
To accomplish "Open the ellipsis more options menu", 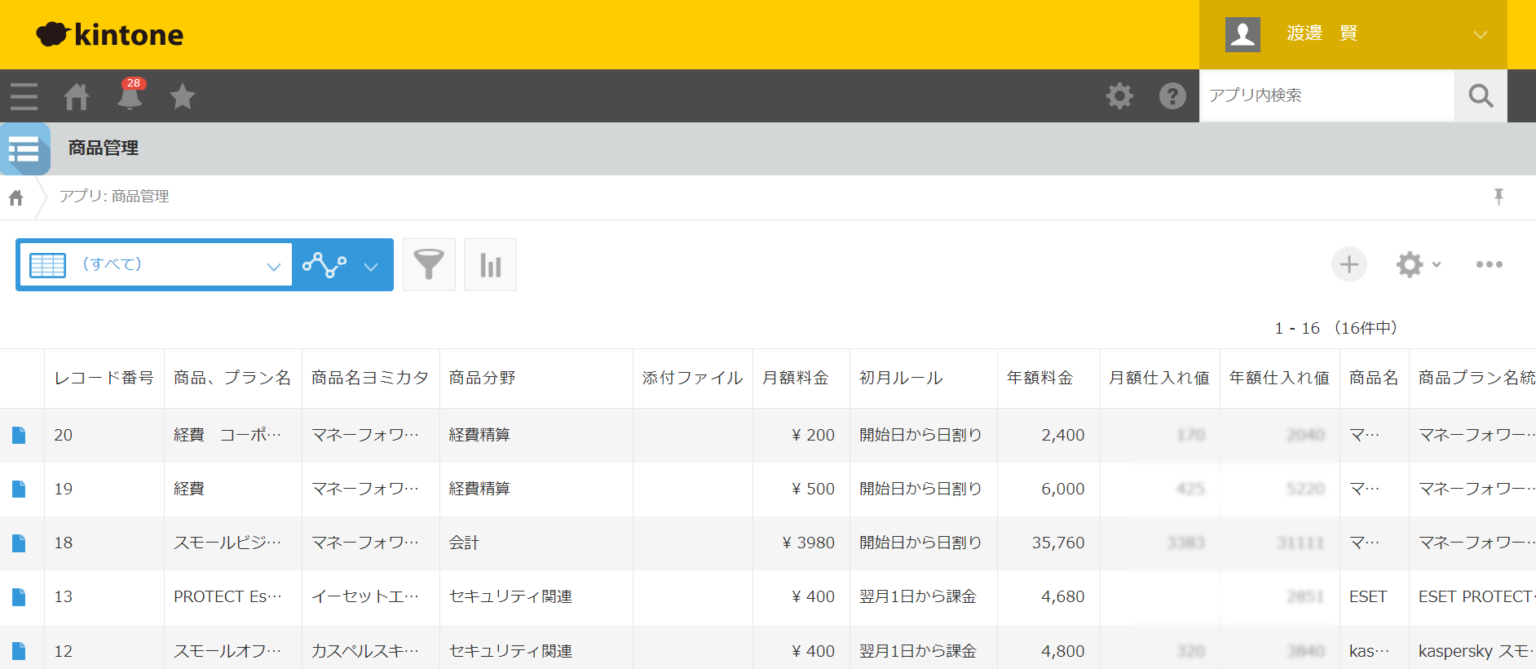I will point(1489,264).
